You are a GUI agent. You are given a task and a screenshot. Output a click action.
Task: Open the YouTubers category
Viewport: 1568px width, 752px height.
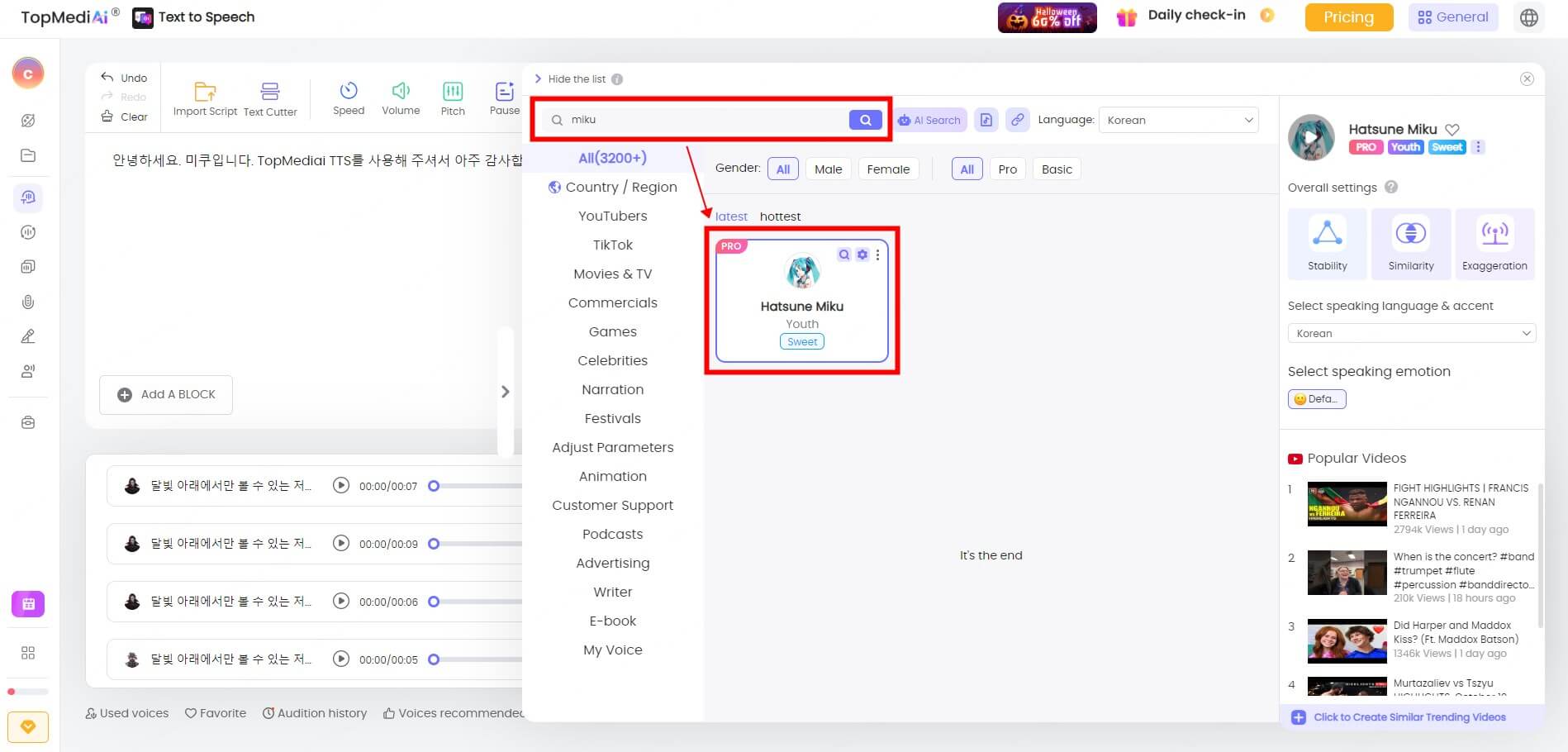tap(612, 216)
